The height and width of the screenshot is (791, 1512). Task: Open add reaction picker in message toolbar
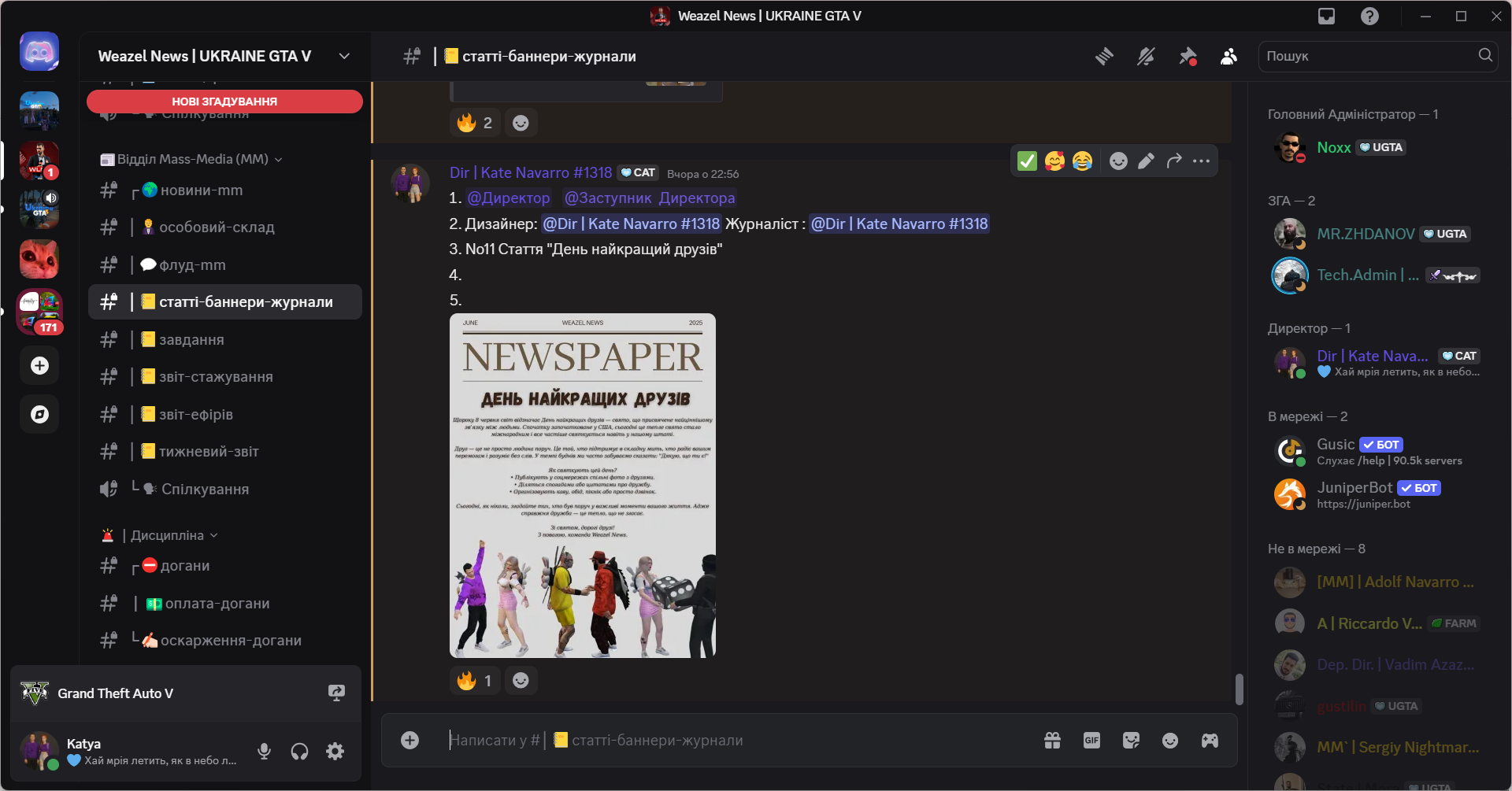pos(1118,161)
